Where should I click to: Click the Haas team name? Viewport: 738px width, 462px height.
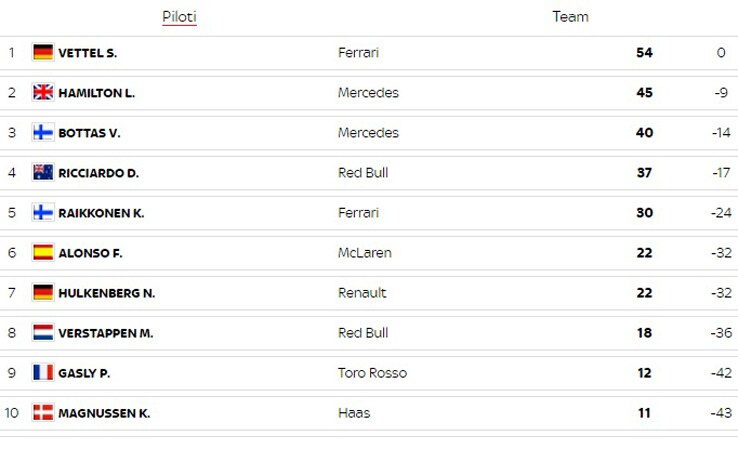point(354,413)
